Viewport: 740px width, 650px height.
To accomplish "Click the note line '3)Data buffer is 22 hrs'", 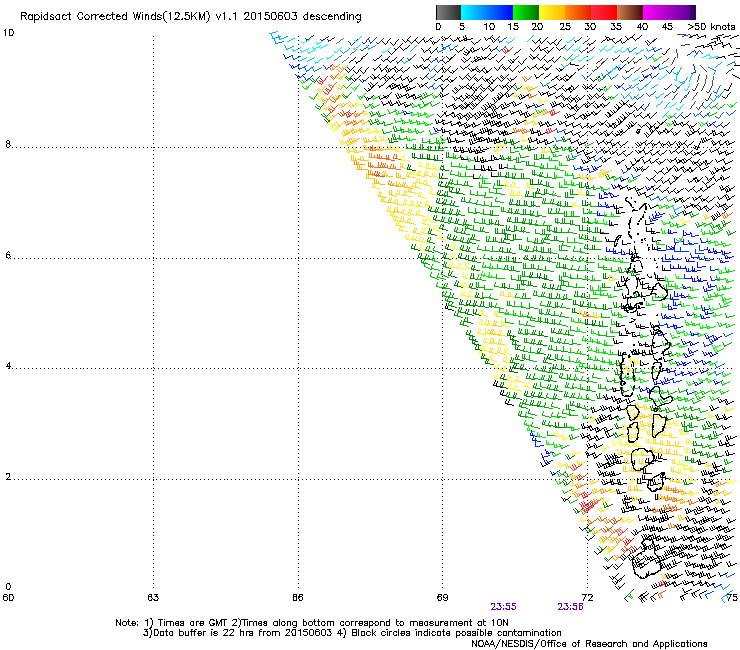I will click(352, 633).
